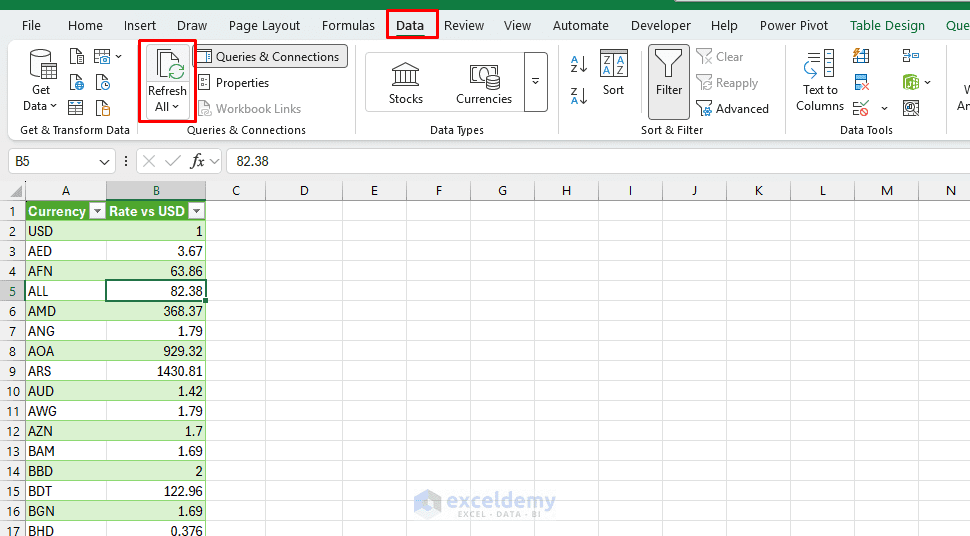Select row 9 header
The image size is (970, 536).
coord(12,371)
